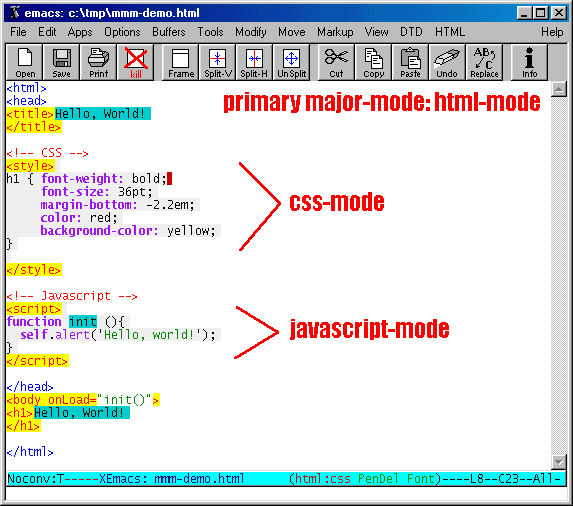Click the Split-H toolbar icon

click(x=254, y=62)
